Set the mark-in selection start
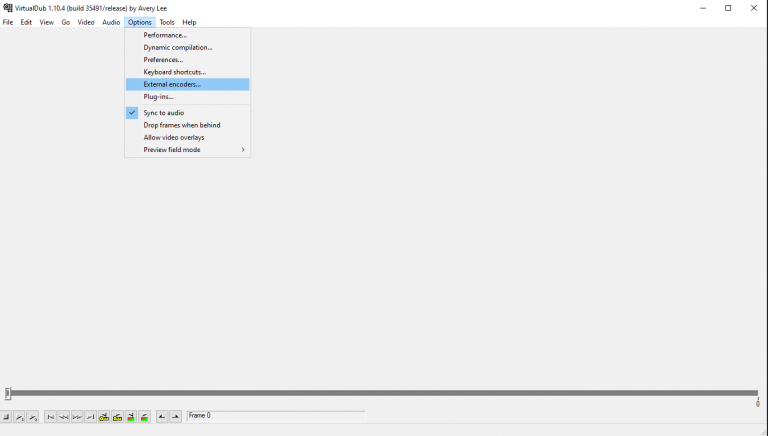The height and width of the screenshot is (436, 768). (x=162, y=417)
